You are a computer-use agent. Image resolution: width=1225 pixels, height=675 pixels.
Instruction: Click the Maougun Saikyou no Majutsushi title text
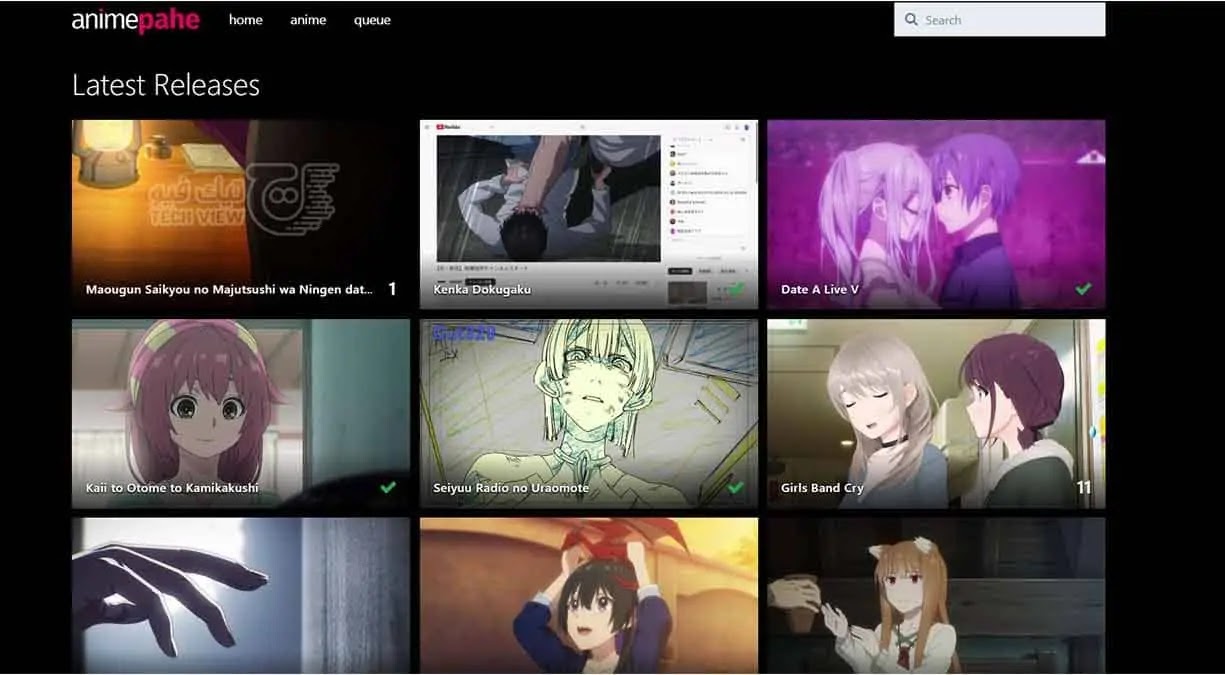229,289
